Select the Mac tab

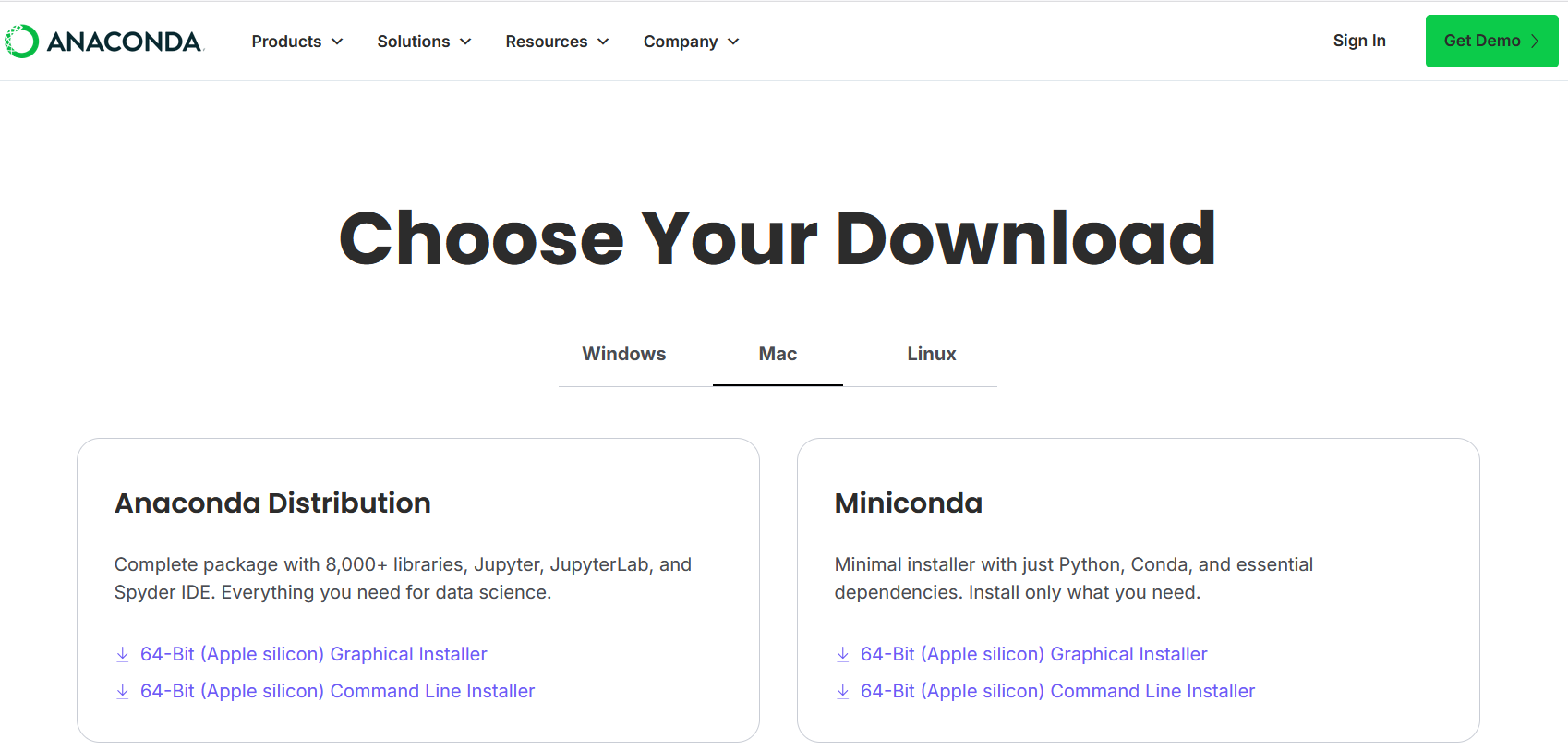pyautogui.click(x=778, y=354)
